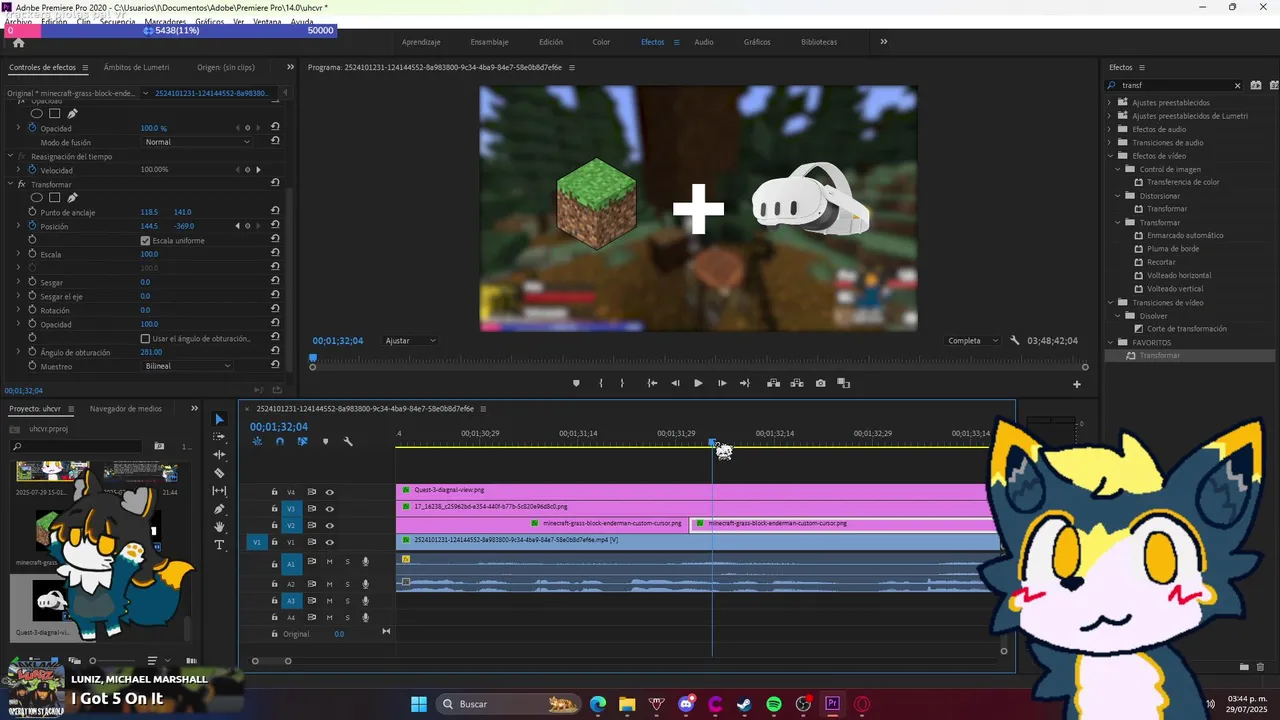Screen dimensions: 1280x720
Task: Open the Ventana menu
Action: click(267, 21)
